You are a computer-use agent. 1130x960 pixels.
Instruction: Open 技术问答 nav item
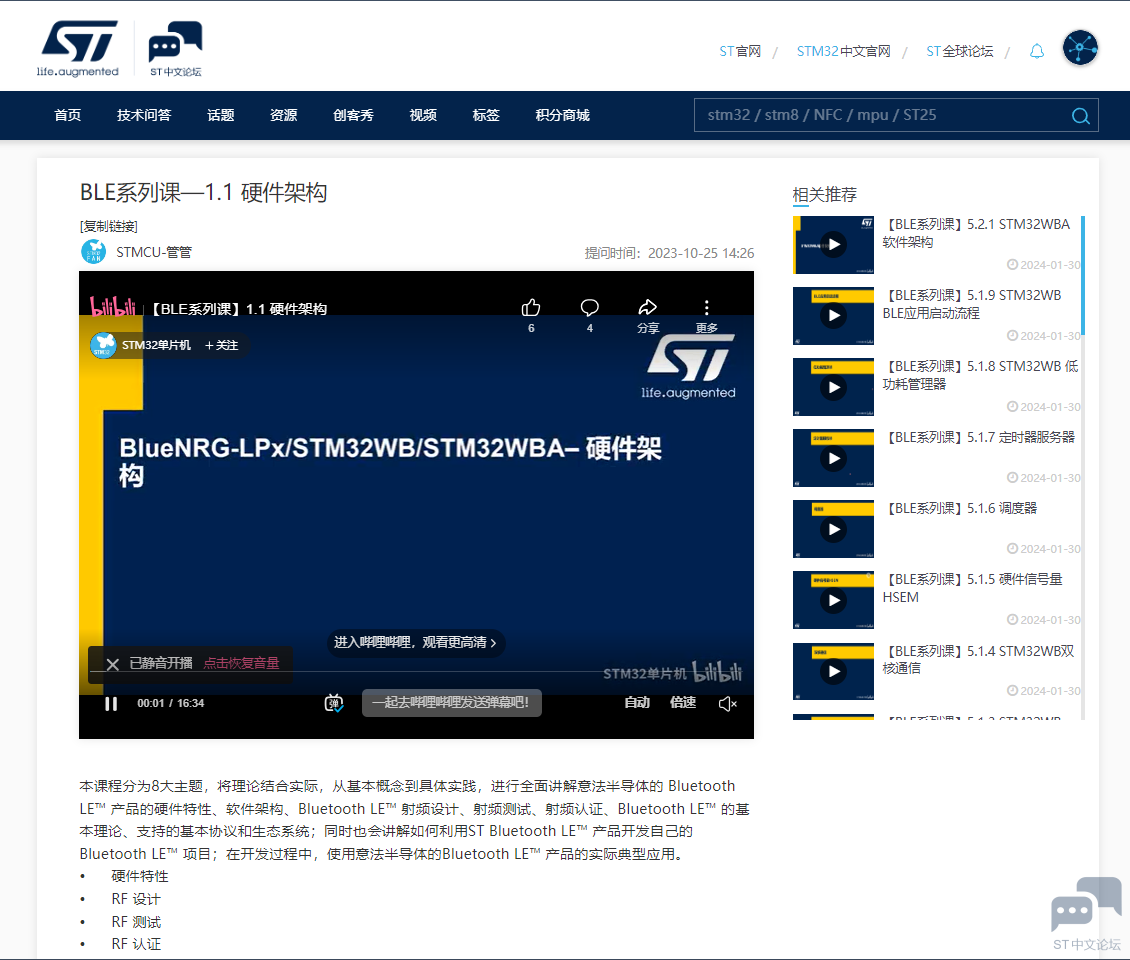click(x=144, y=115)
